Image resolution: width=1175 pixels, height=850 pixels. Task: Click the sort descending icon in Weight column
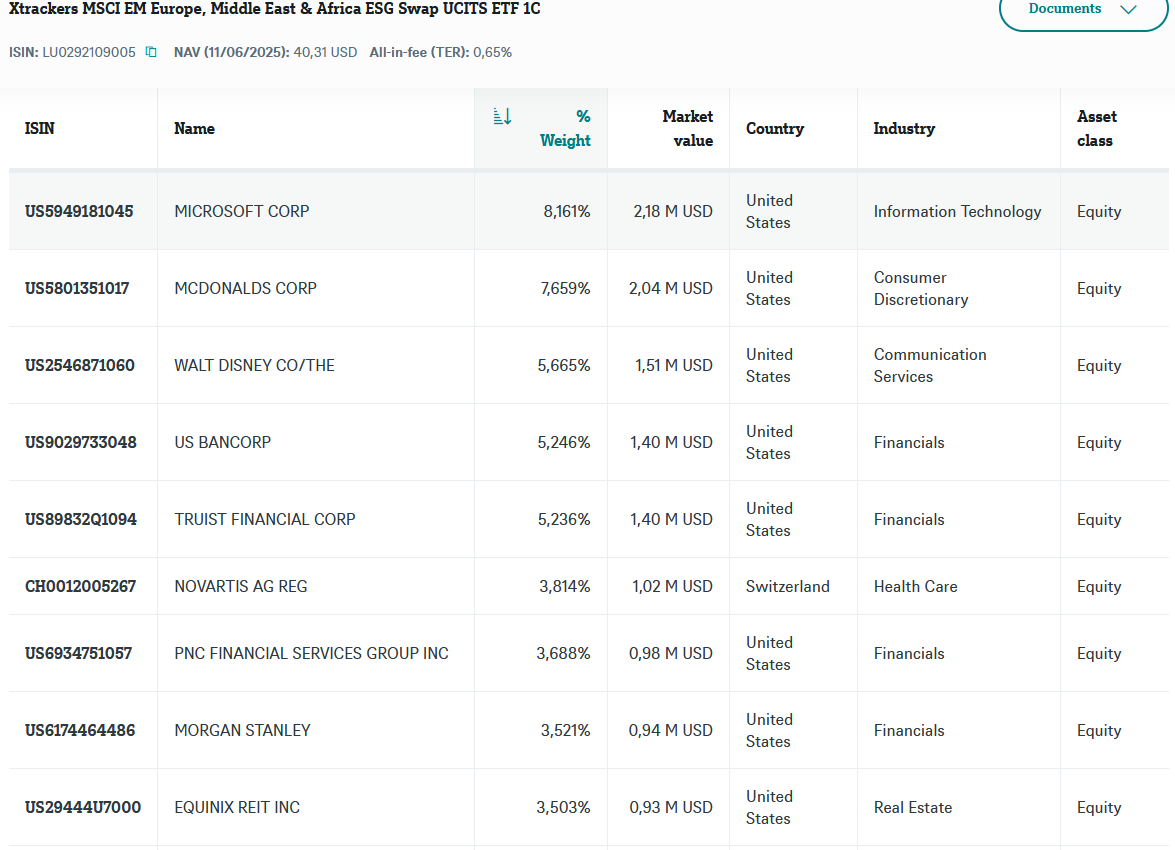click(502, 116)
